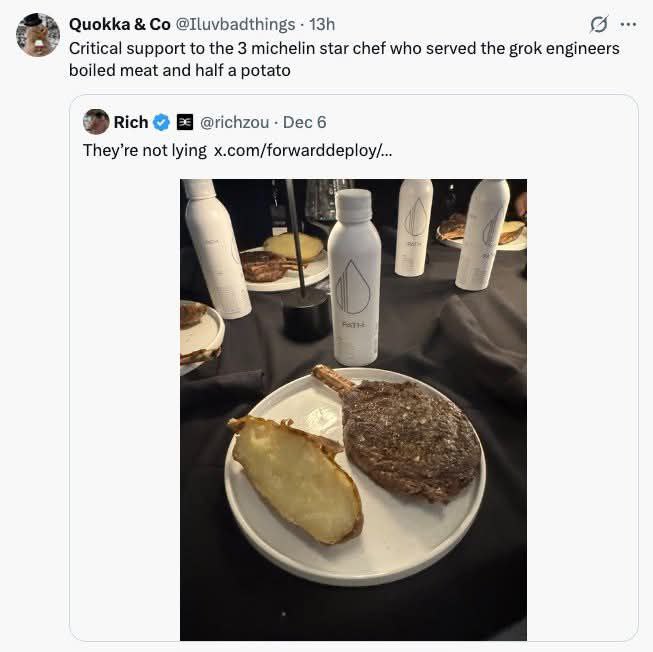
Task: Click the Rich display name
Action: (x=130, y=122)
